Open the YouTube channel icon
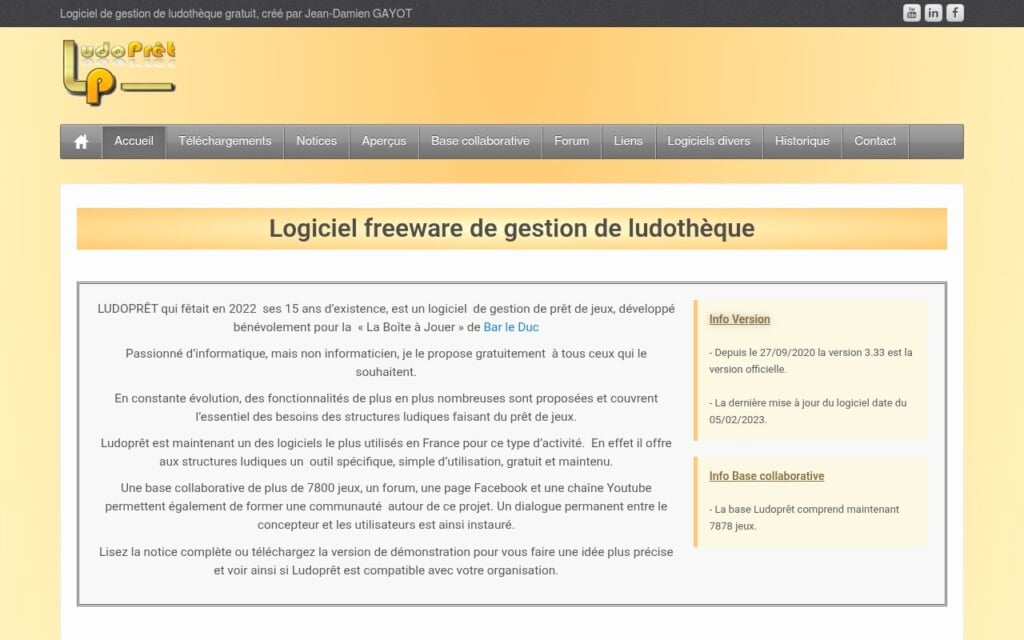This screenshot has width=1024, height=640. pos(912,13)
